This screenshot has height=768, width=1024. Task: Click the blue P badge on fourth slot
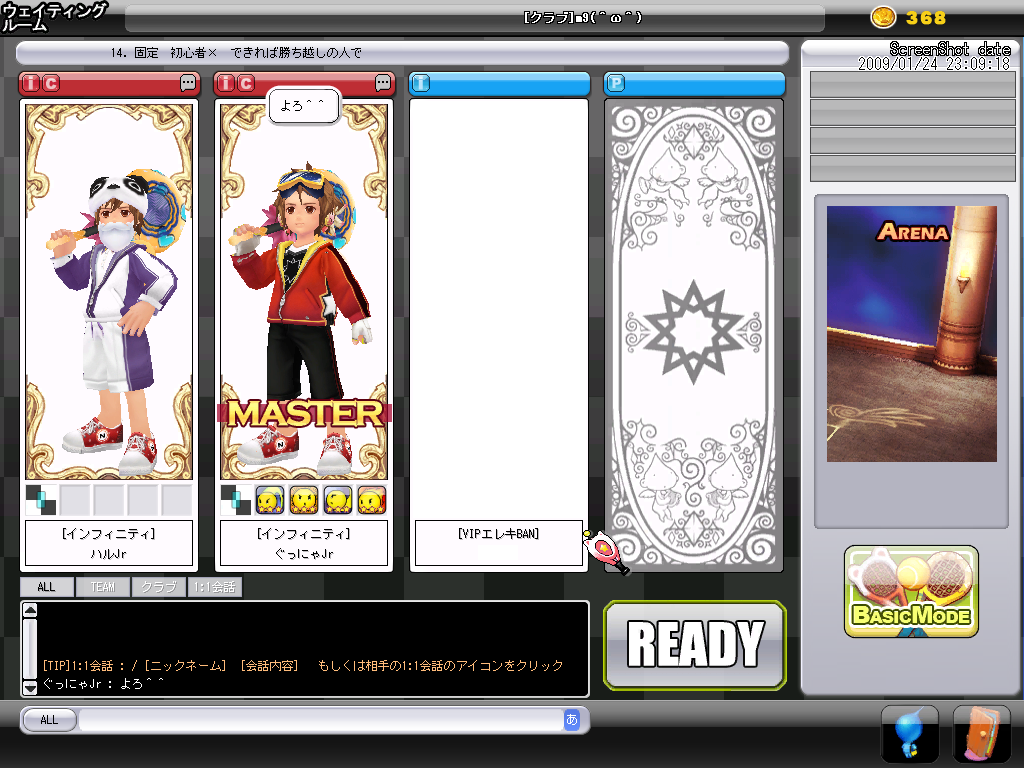tap(616, 83)
